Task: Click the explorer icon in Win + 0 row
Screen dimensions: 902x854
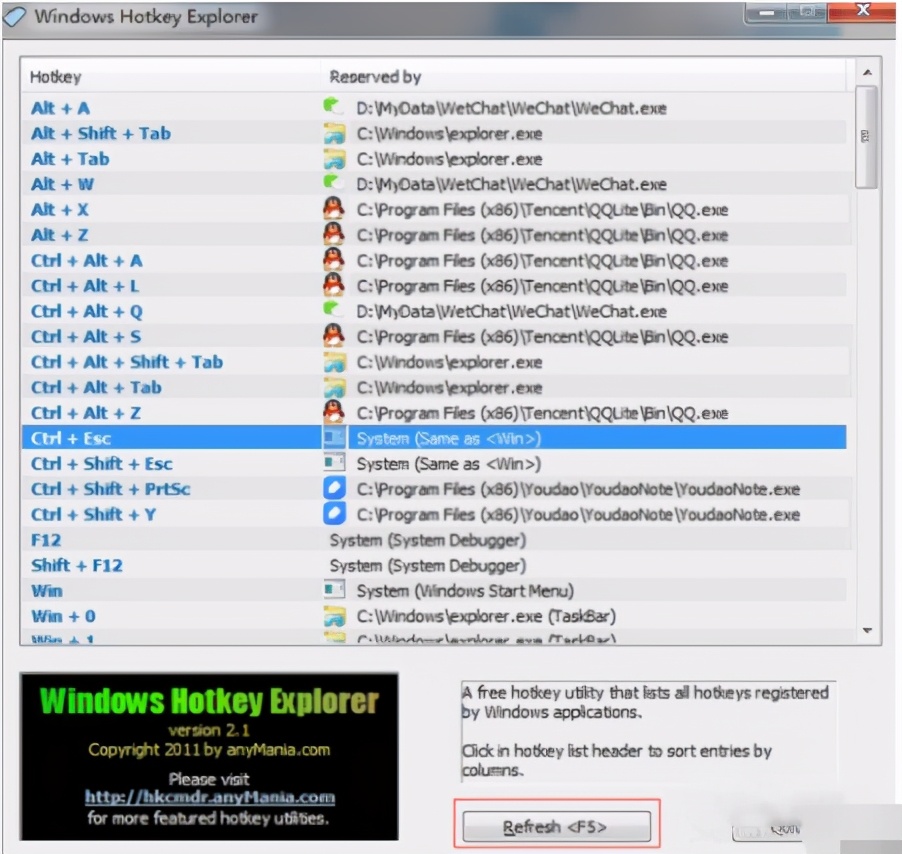Action: point(334,616)
